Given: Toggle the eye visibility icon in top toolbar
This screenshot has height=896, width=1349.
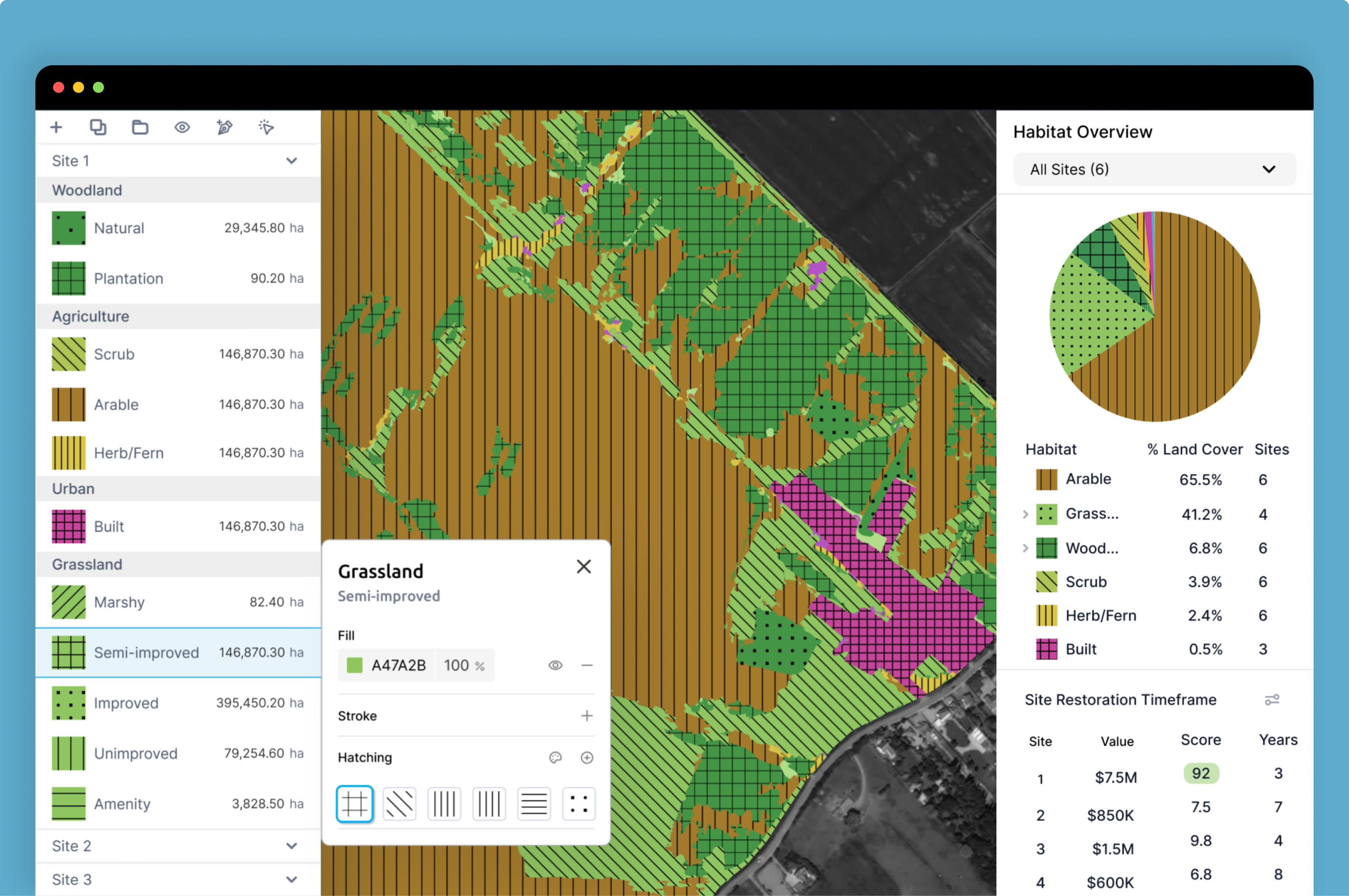Looking at the screenshot, I should pyautogui.click(x=182, y=127).
